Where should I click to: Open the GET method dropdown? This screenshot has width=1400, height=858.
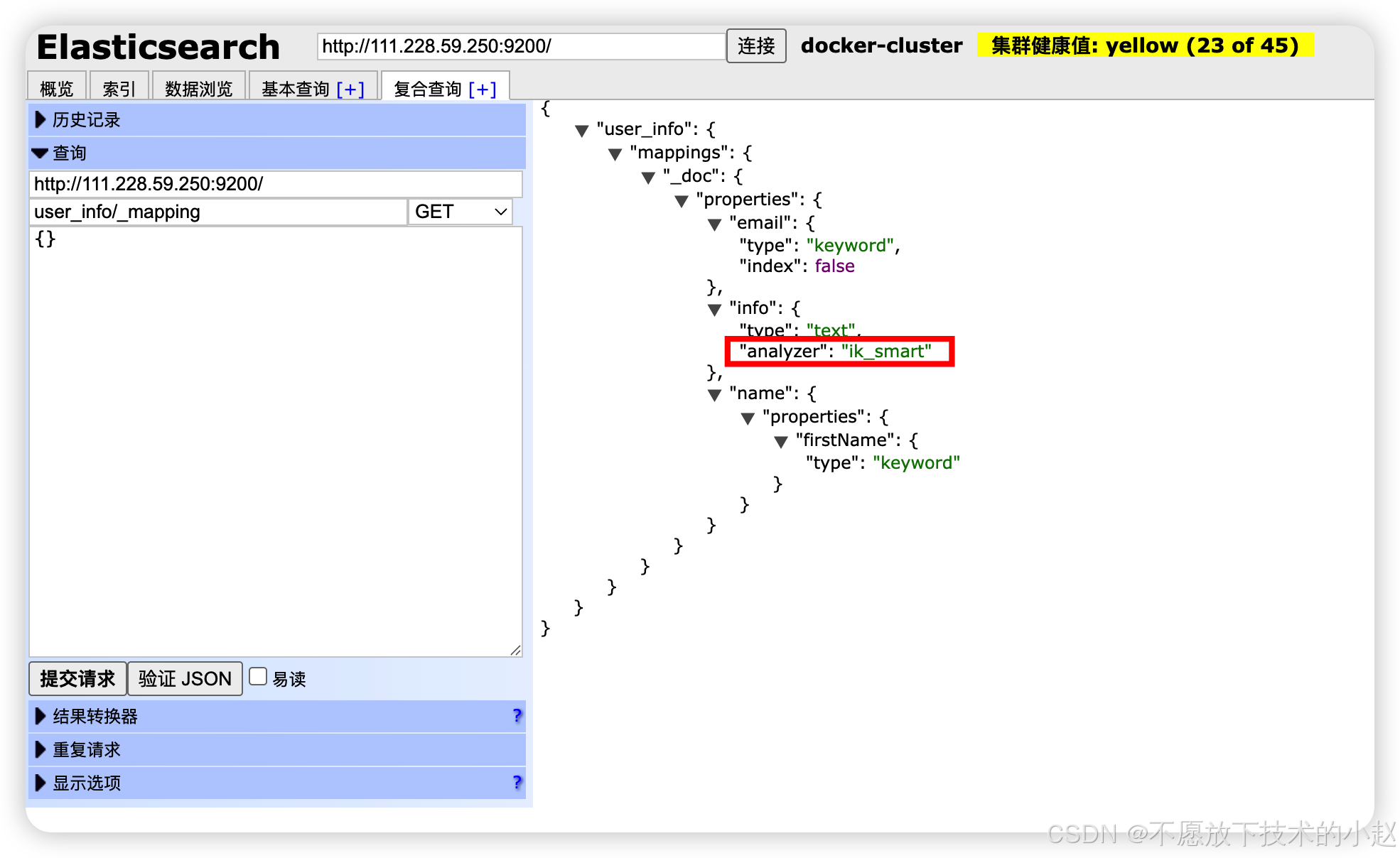461,212
